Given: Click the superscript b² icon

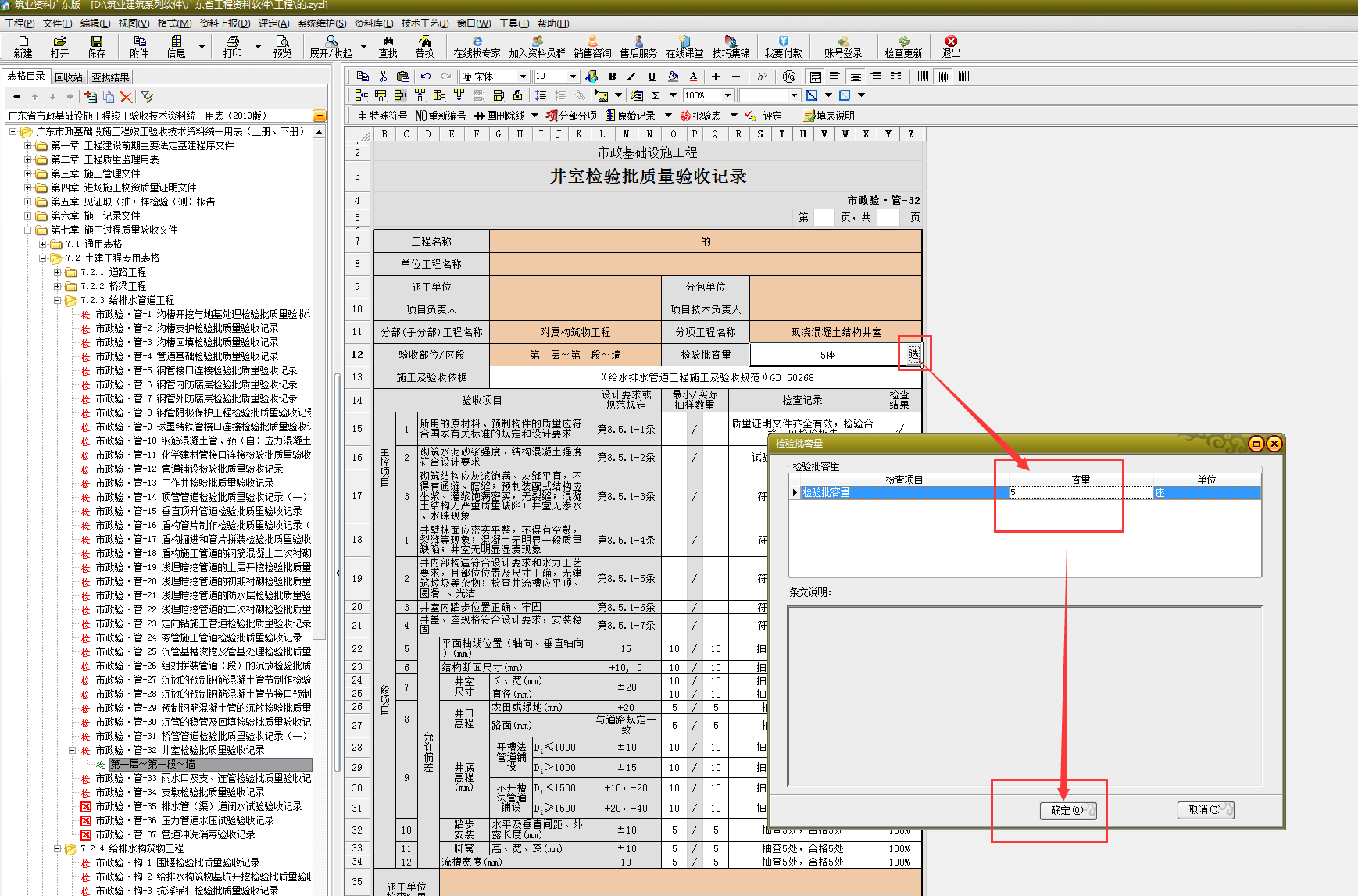Looking at the screenshot, I should tap(763, 77).
